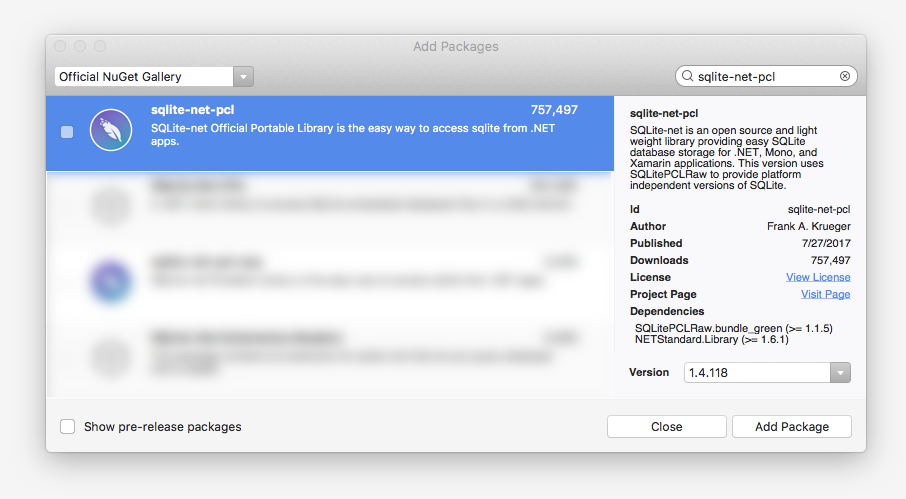
Task: Click the blurred gray icon of second result
Action: 111,206
